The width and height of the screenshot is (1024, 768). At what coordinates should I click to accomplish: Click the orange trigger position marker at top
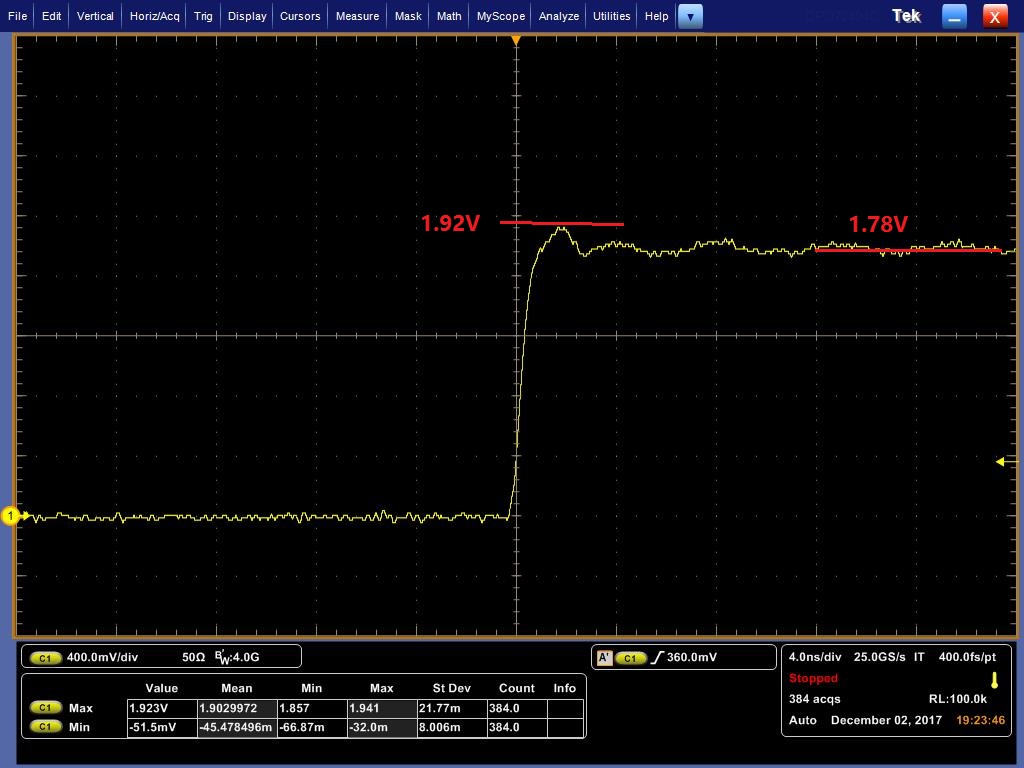[516, 41]
